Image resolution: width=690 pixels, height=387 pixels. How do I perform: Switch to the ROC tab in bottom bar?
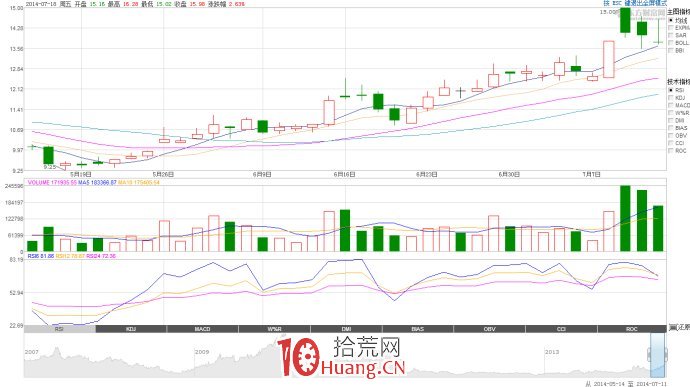tap(632, 329)
